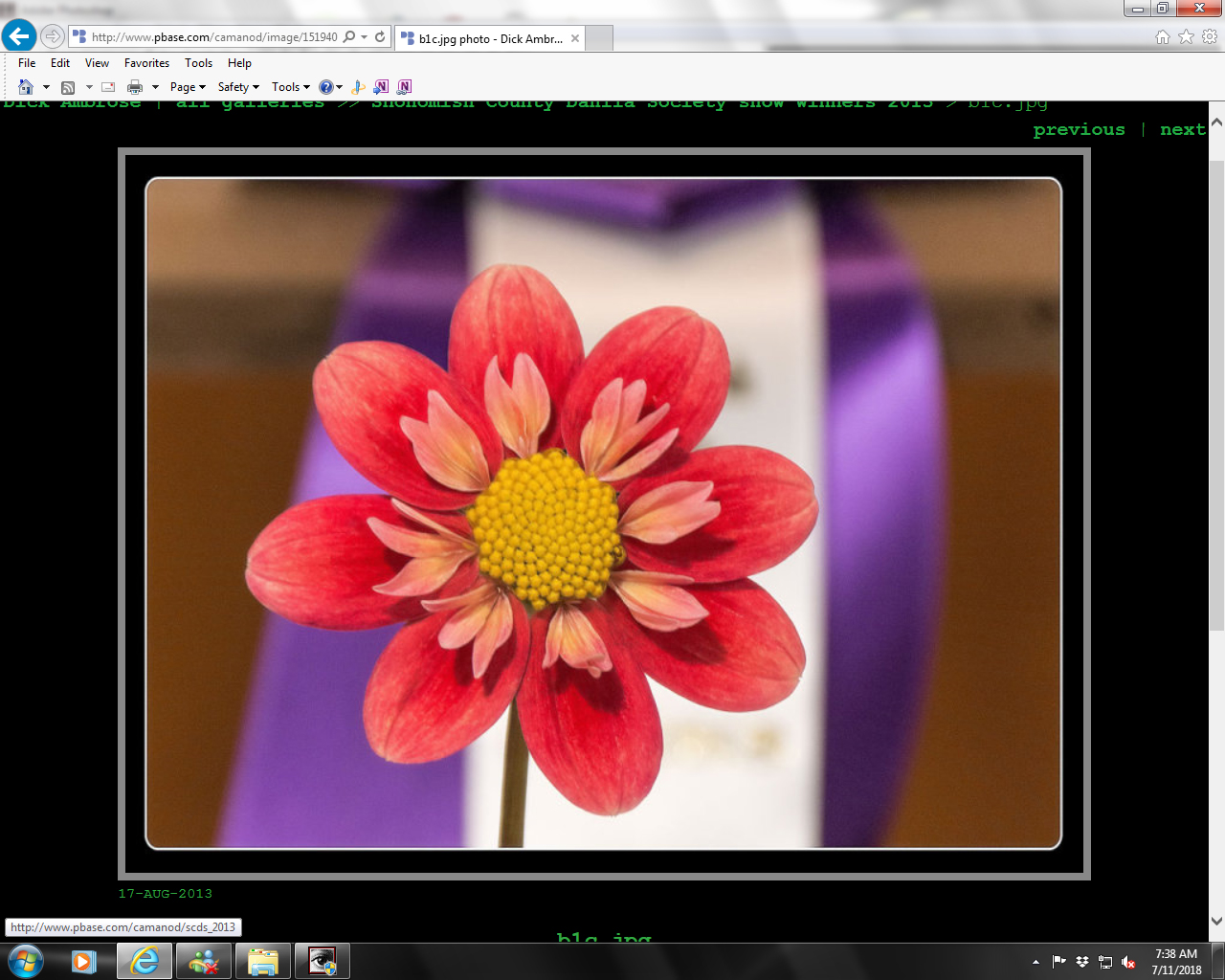Click the blue Help question mark icon
1225x980 pixels.
pyautogui.click(x=325, y=87)
